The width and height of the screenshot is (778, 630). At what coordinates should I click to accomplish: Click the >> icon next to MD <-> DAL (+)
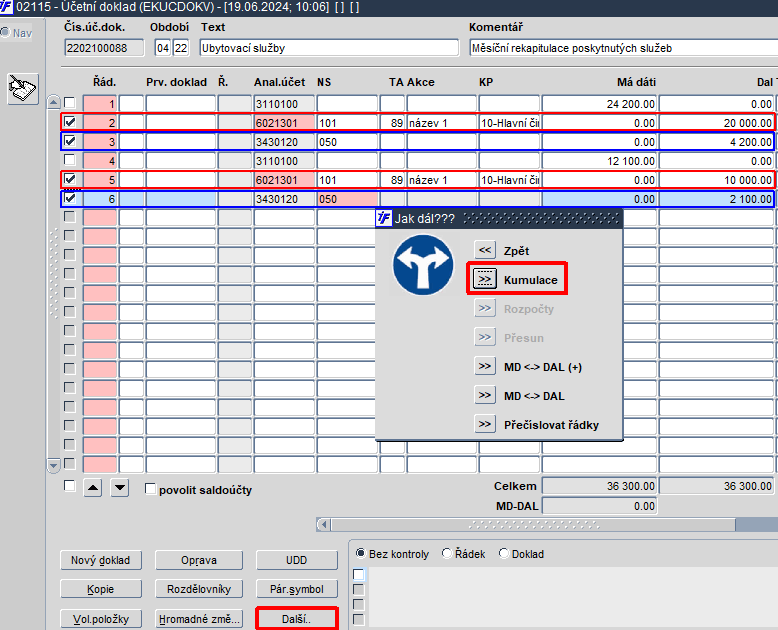[x=485, y=367]
